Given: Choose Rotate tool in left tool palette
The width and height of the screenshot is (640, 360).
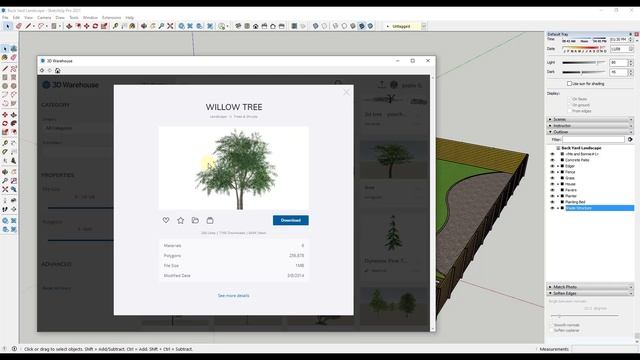Looking at the screenshot, I should 4,123.
